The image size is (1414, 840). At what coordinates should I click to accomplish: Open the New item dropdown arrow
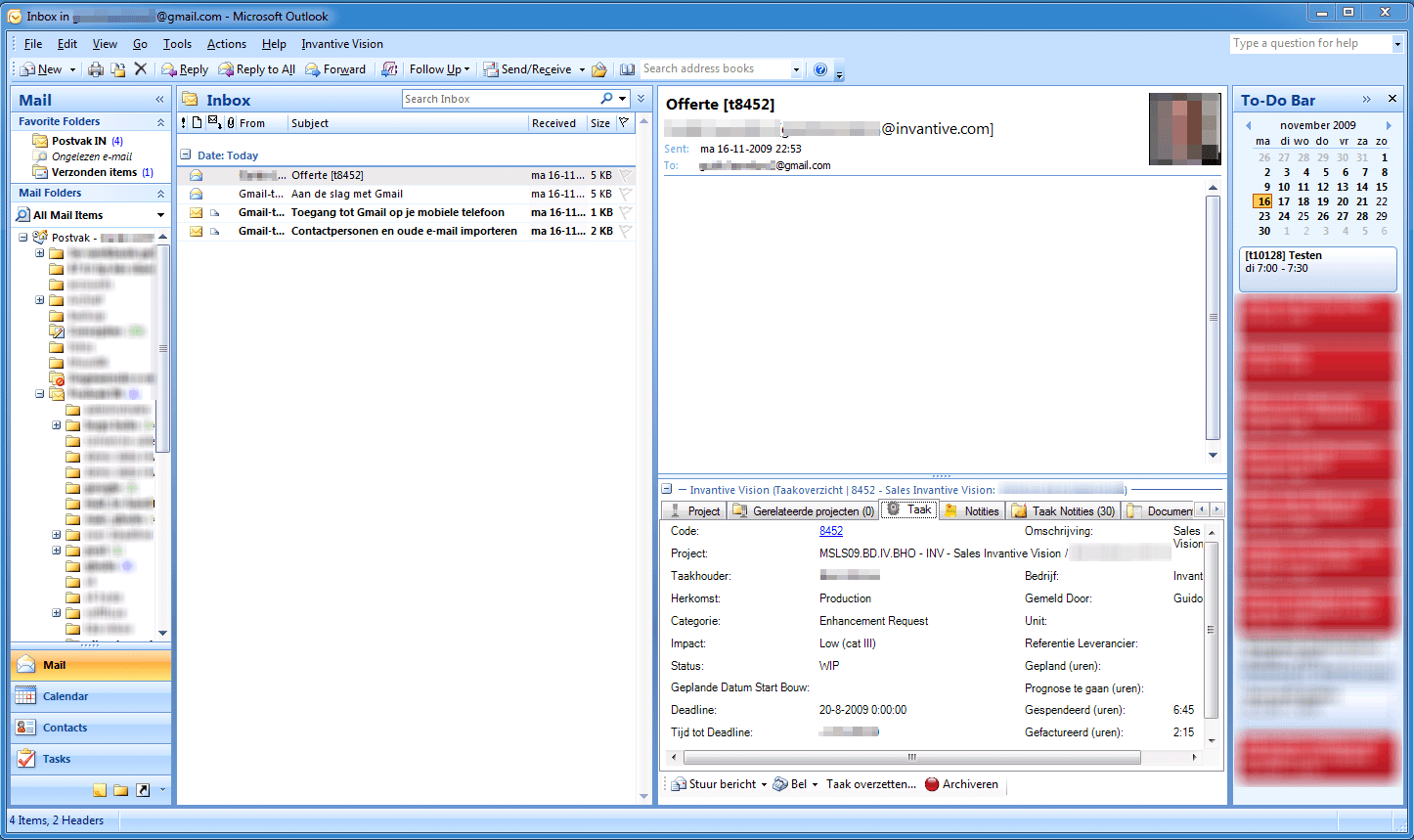(x=71, y=69)
